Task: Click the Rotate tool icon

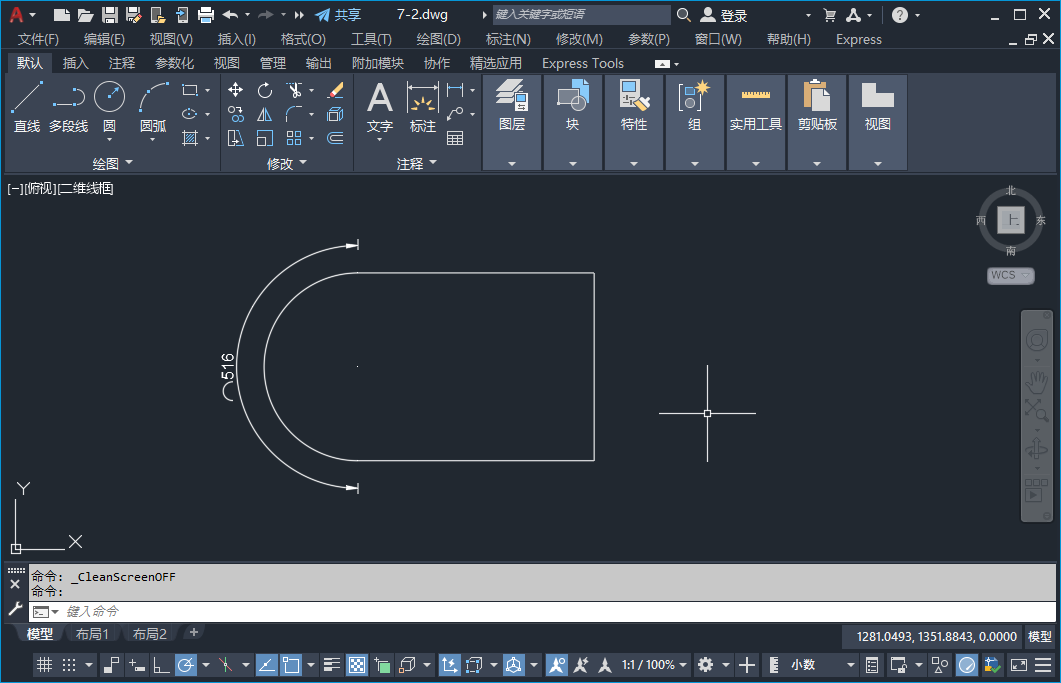Action: click(265, 90)
